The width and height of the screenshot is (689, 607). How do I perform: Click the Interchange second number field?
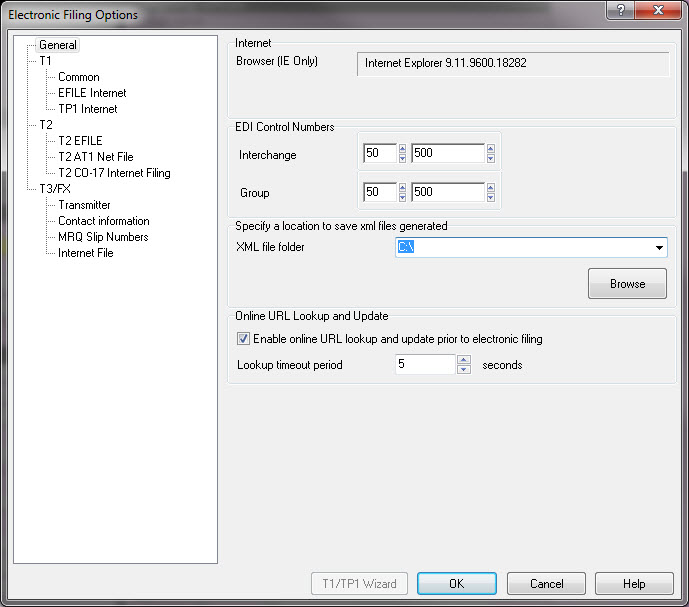(448, 153)
